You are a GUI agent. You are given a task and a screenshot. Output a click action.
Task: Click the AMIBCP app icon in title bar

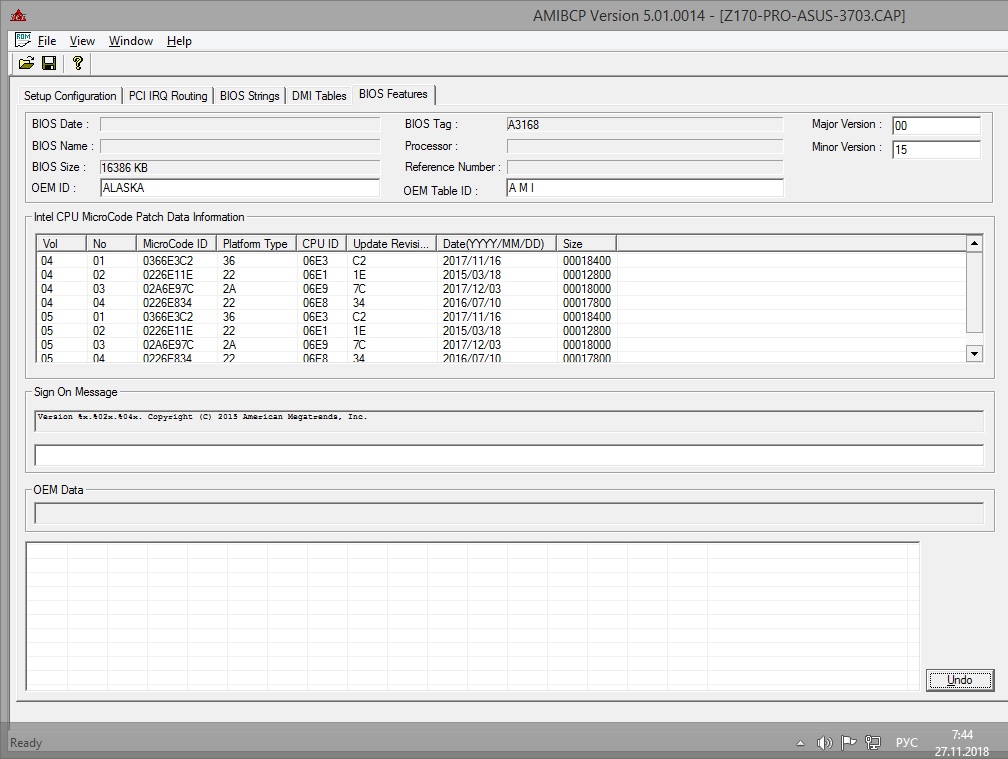pyautogui.click(x=18, y=15)
